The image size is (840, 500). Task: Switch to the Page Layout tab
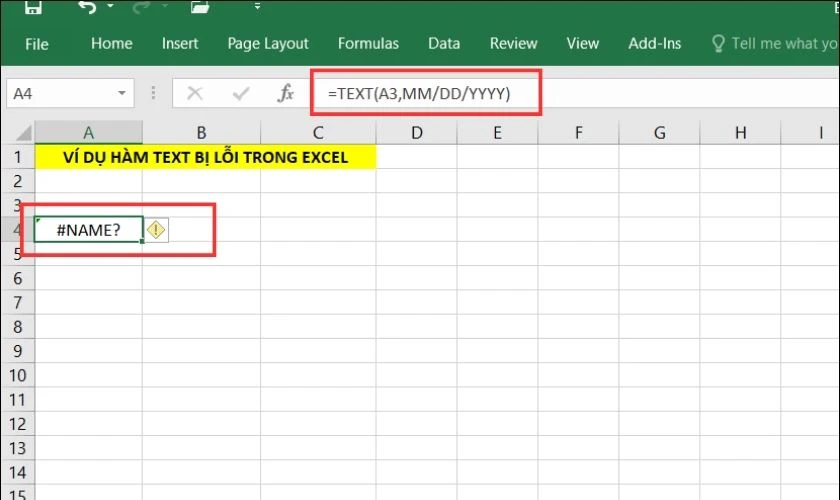coord(268,43)
